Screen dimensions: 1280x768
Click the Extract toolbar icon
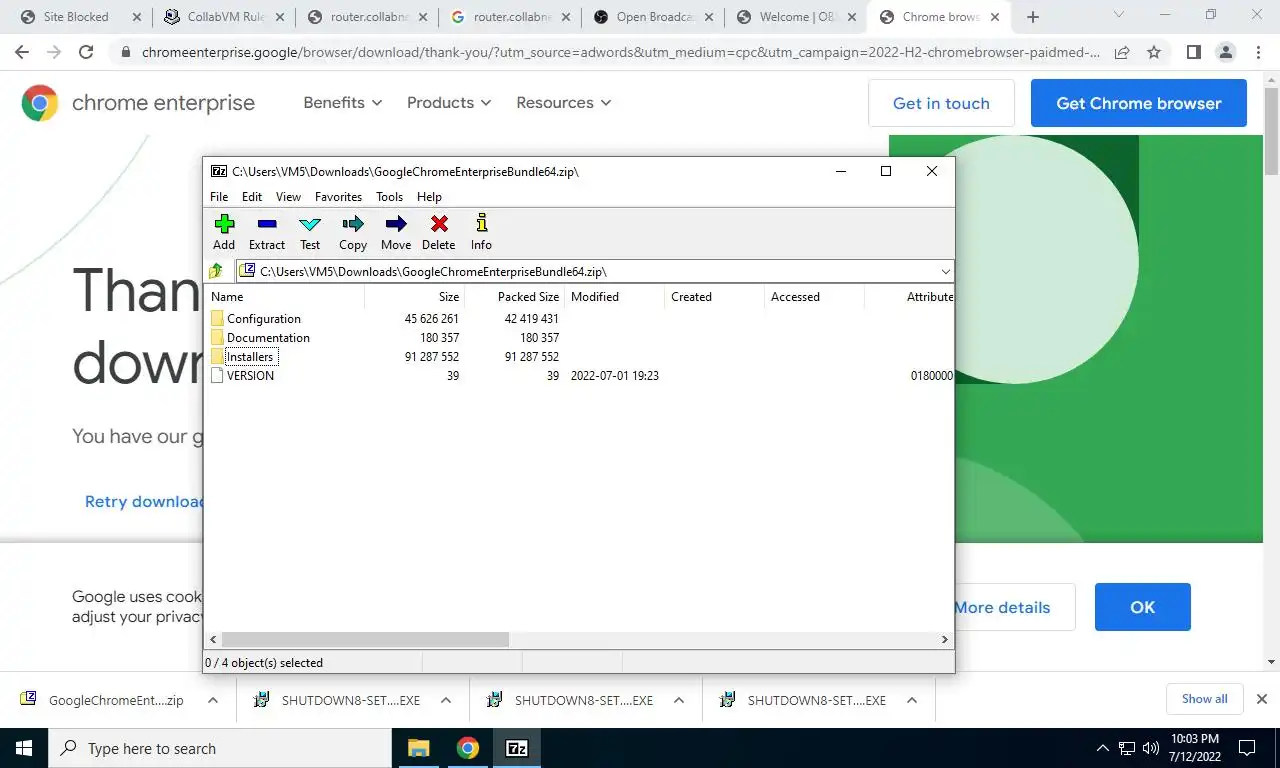click(267, 232)
